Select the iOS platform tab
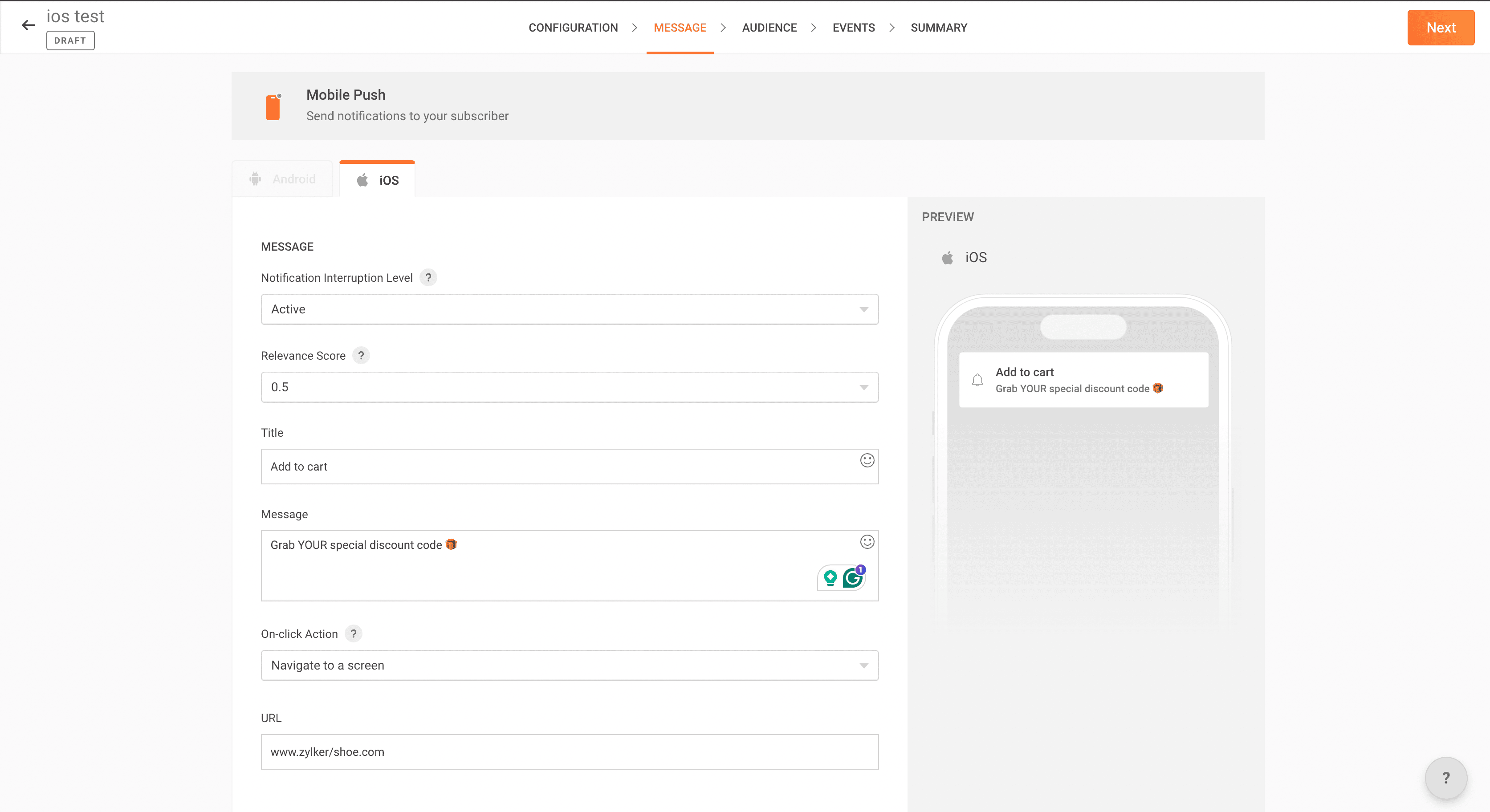 click(377, 180)
